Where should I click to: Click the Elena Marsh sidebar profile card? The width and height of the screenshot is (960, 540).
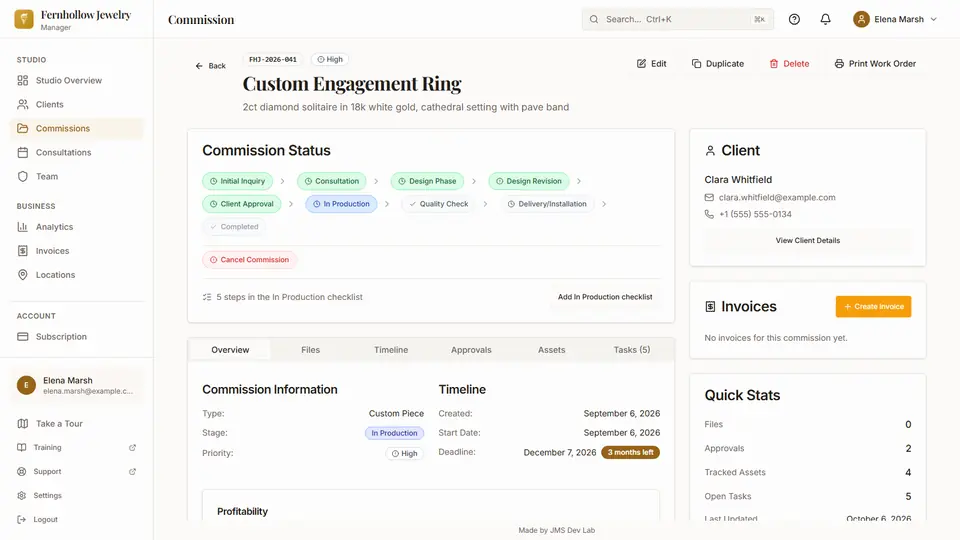click(x=77, y=385)
